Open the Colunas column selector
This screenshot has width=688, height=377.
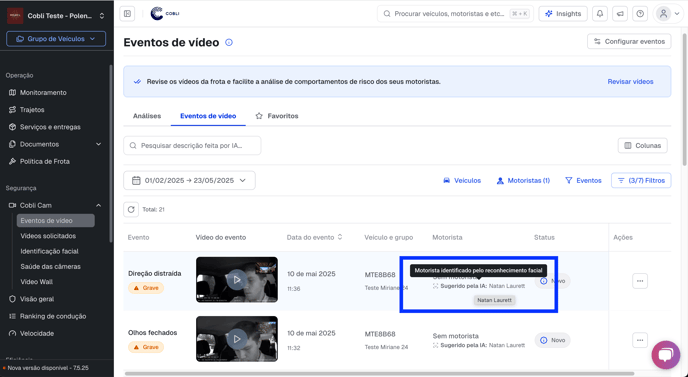click(642, 146)
